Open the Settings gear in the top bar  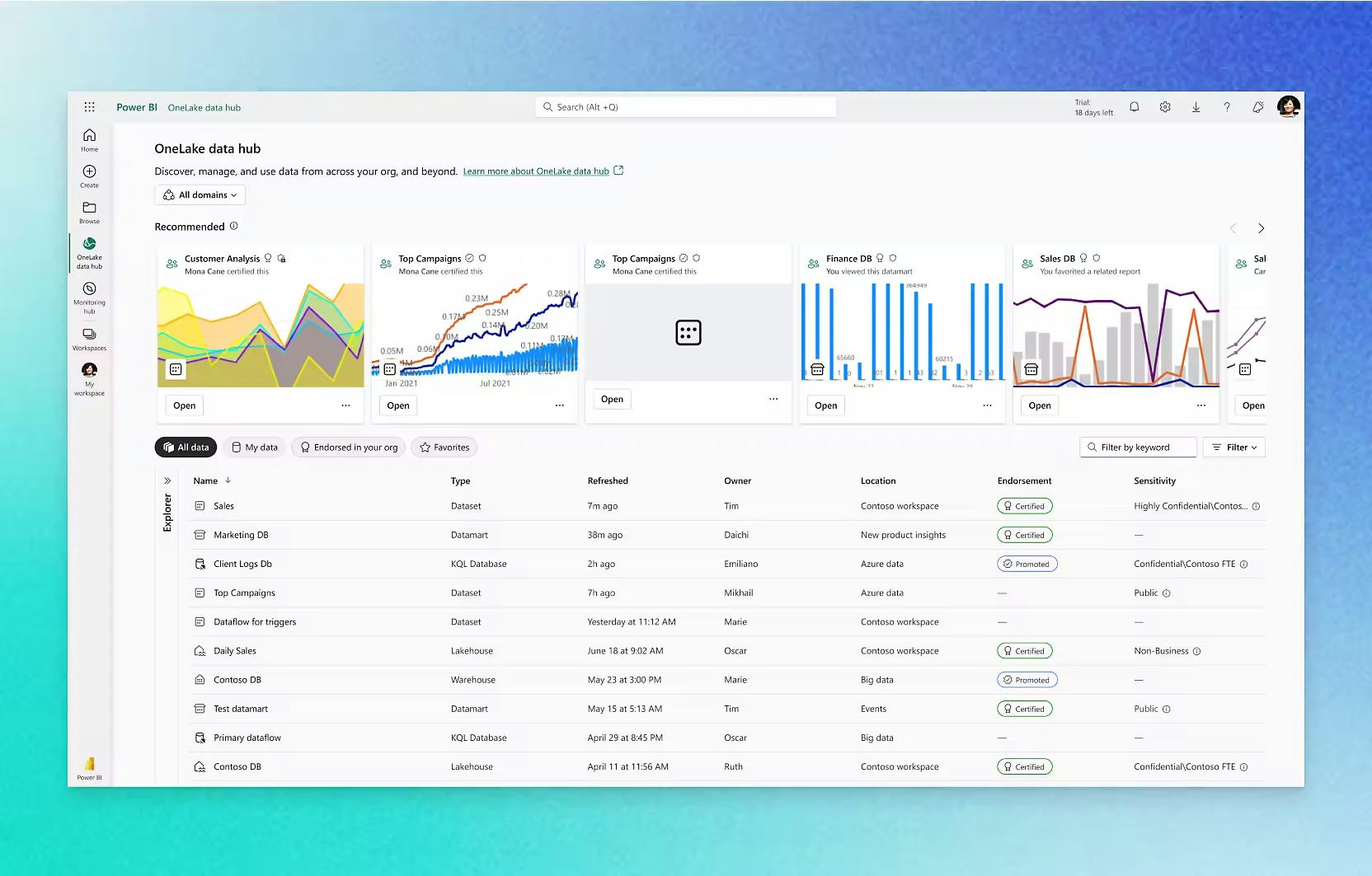tap(1165, 106)
